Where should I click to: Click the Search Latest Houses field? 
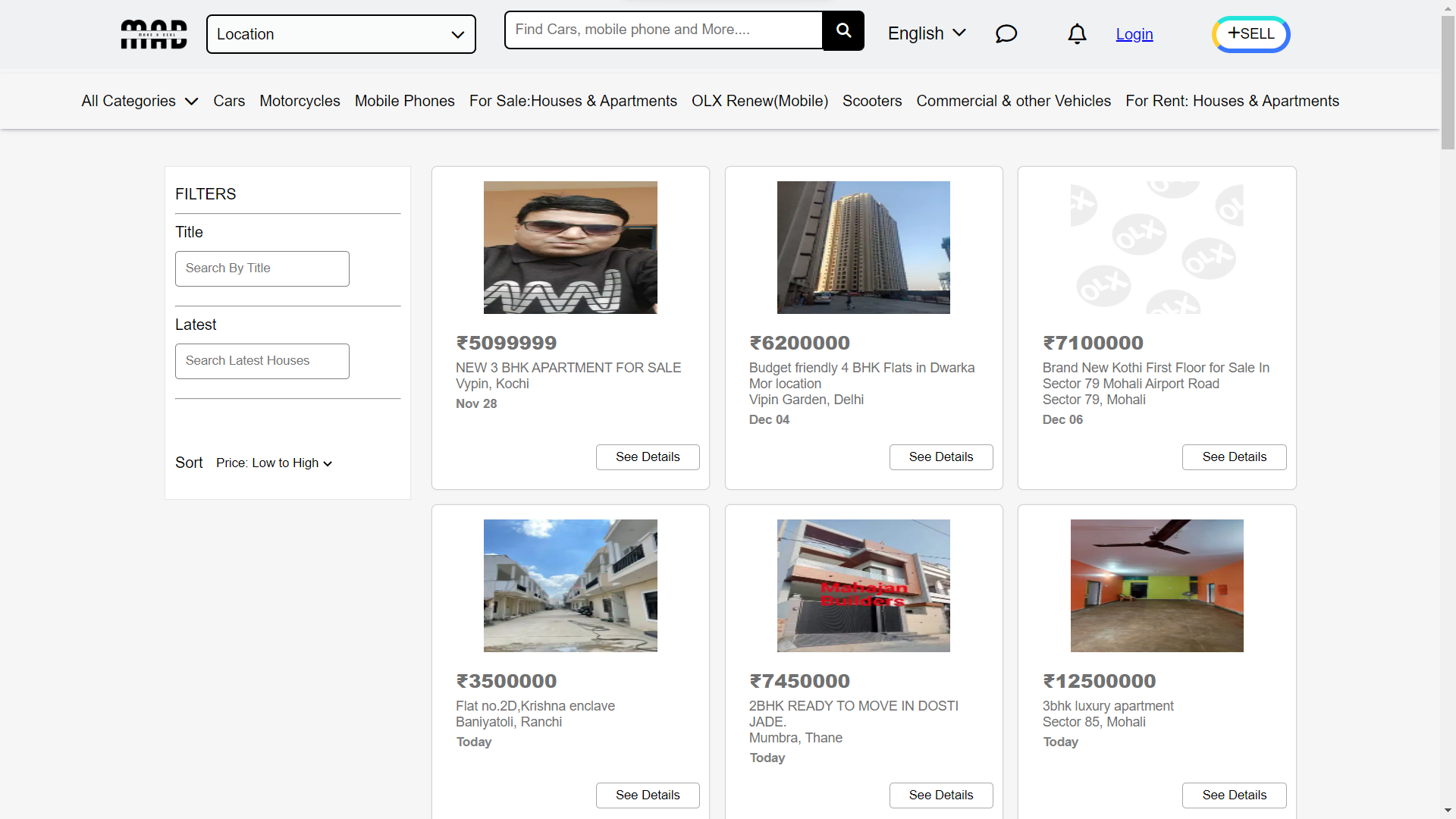point(262,361)
